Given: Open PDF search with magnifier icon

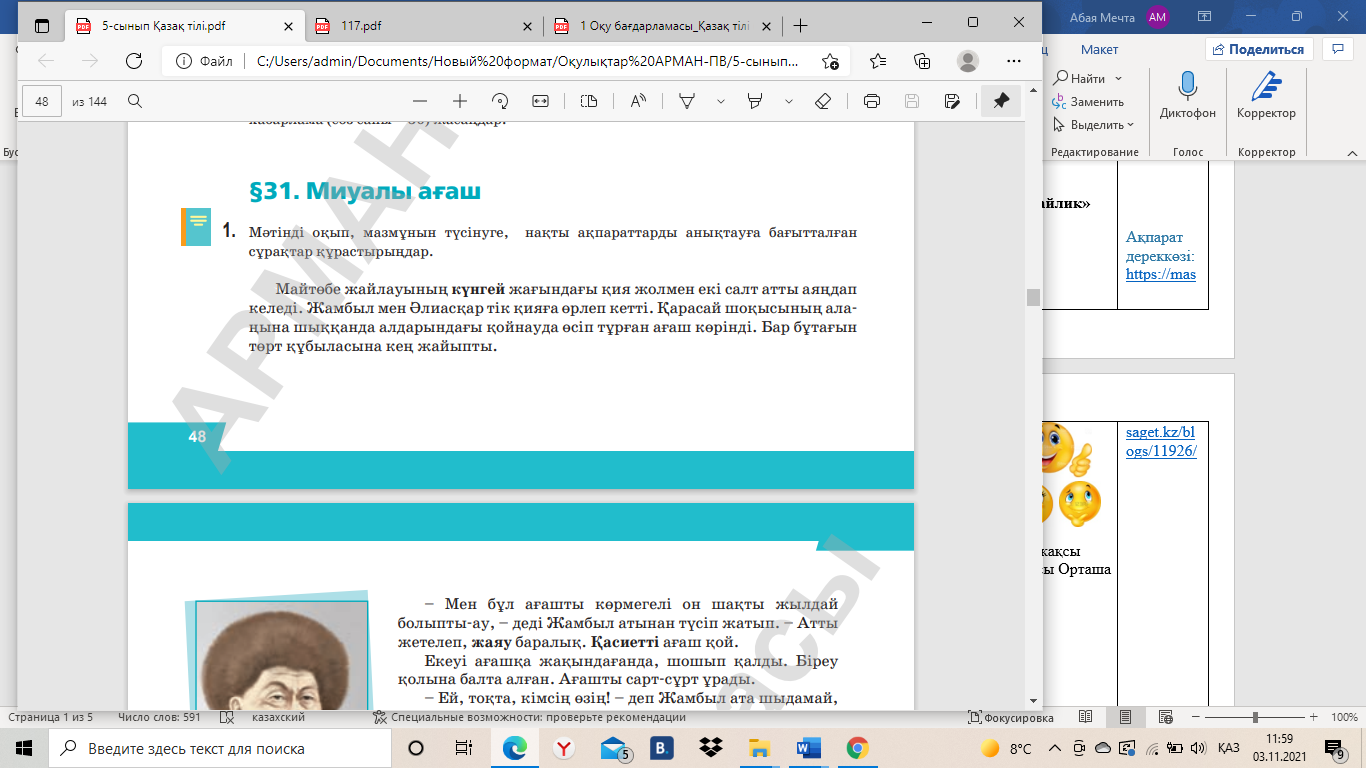Looking at the screenshot, I should pos(135,101).
